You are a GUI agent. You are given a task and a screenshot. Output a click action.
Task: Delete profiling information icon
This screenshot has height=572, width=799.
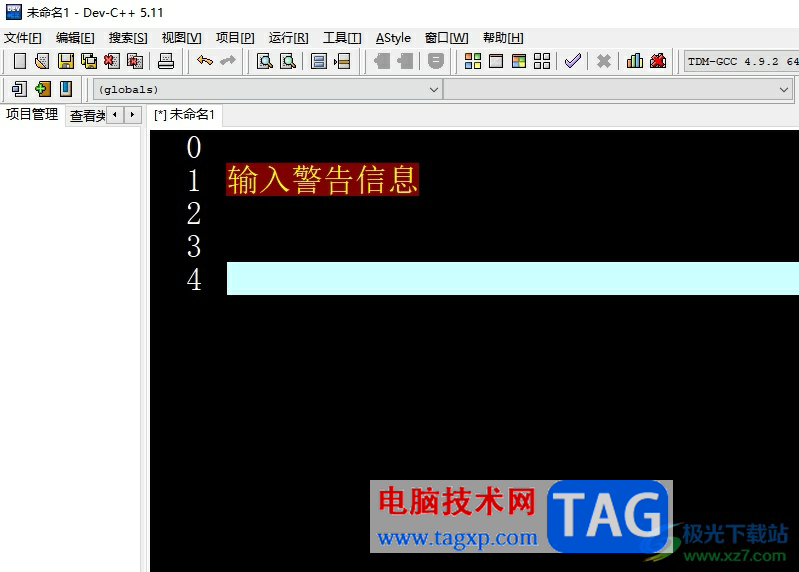658,61
